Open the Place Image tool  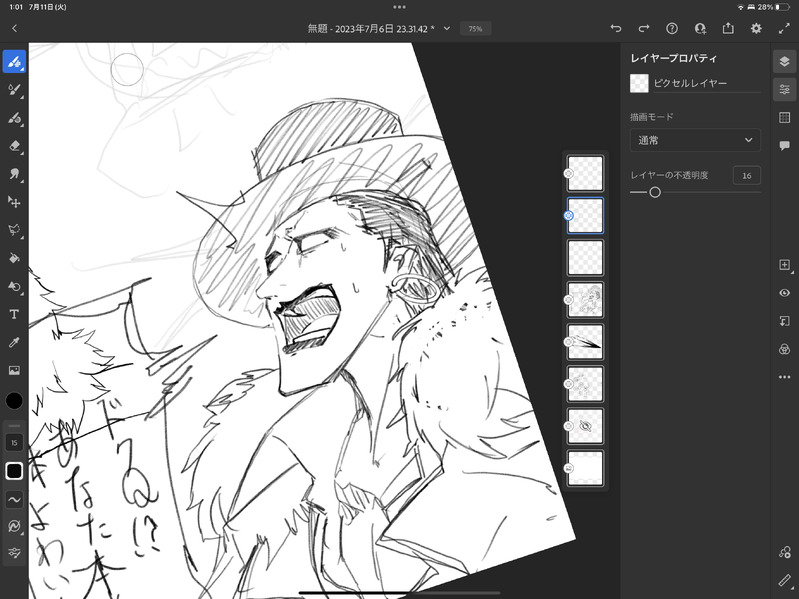click(14, 370)
